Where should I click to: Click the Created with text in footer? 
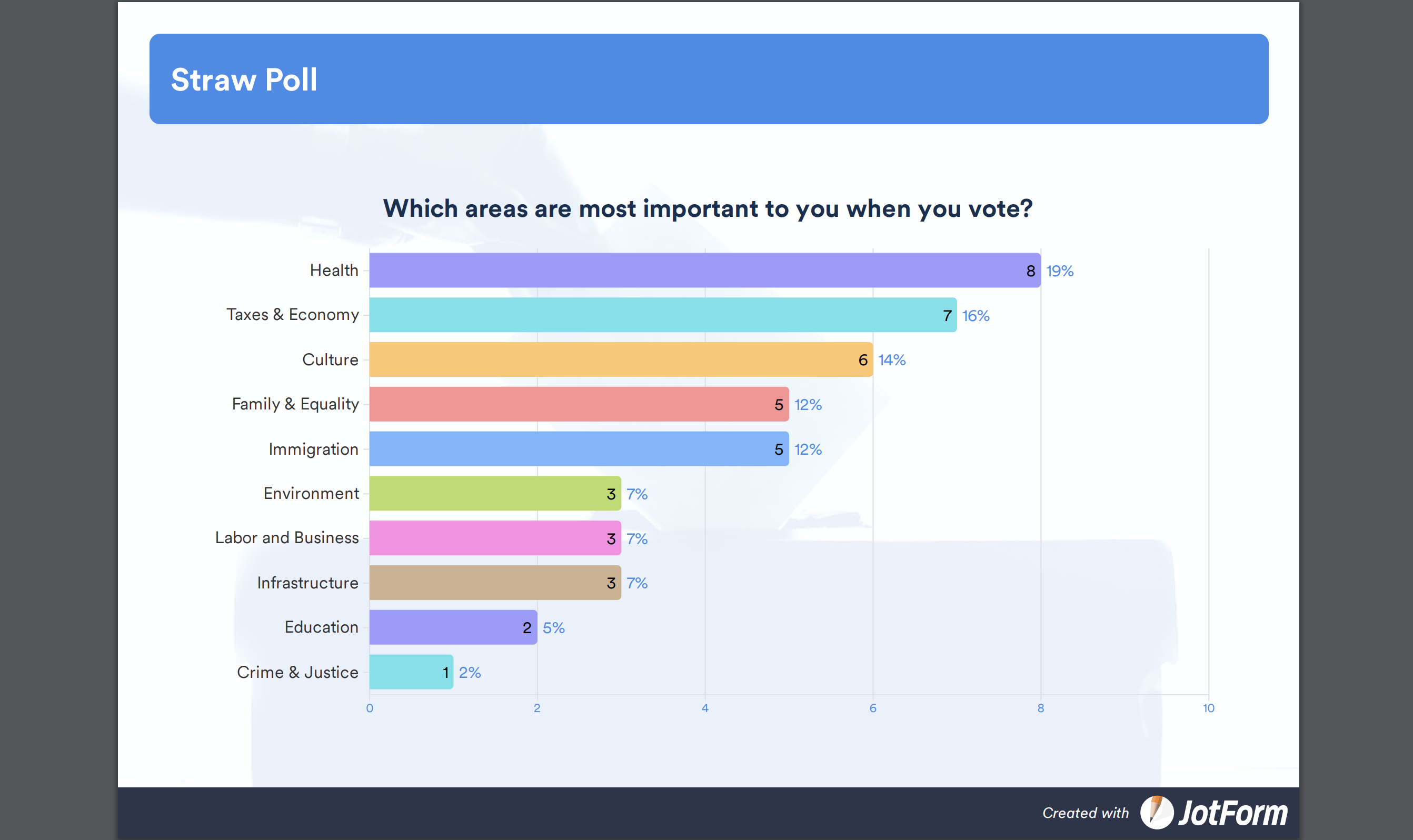click(x=1085, y=813)
